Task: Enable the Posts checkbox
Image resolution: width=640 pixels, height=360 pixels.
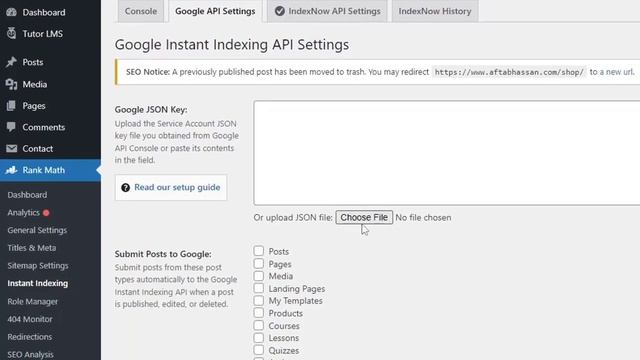Action: (x=258, y=251)
